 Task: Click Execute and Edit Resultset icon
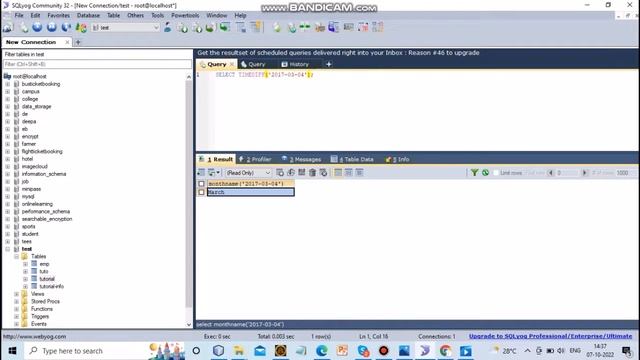(66, 27)
